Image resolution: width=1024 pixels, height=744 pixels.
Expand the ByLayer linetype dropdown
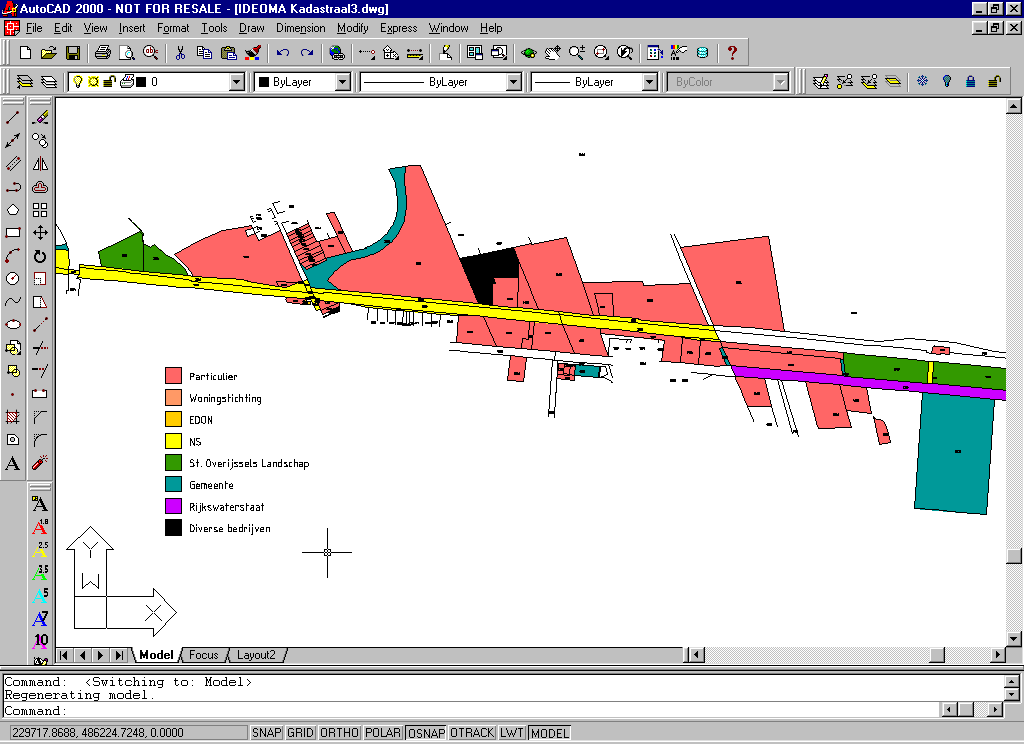513,82
